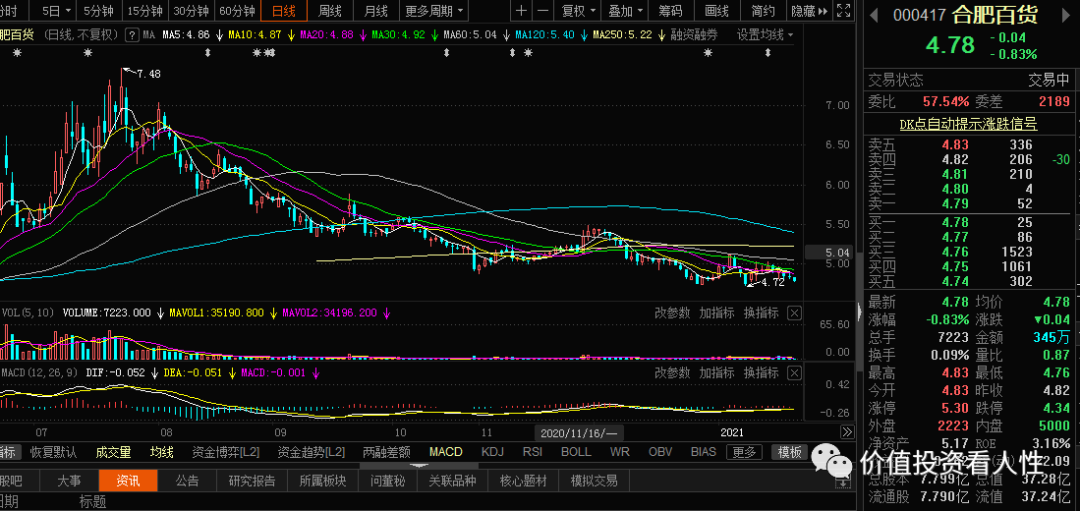Select 日线 daily chart tab
The height and width of the screenshot is (511, 1080).
tap(283, 11)
